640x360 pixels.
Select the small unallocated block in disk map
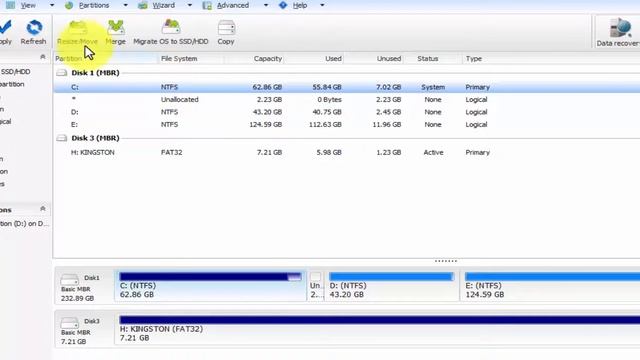[316, 286]
